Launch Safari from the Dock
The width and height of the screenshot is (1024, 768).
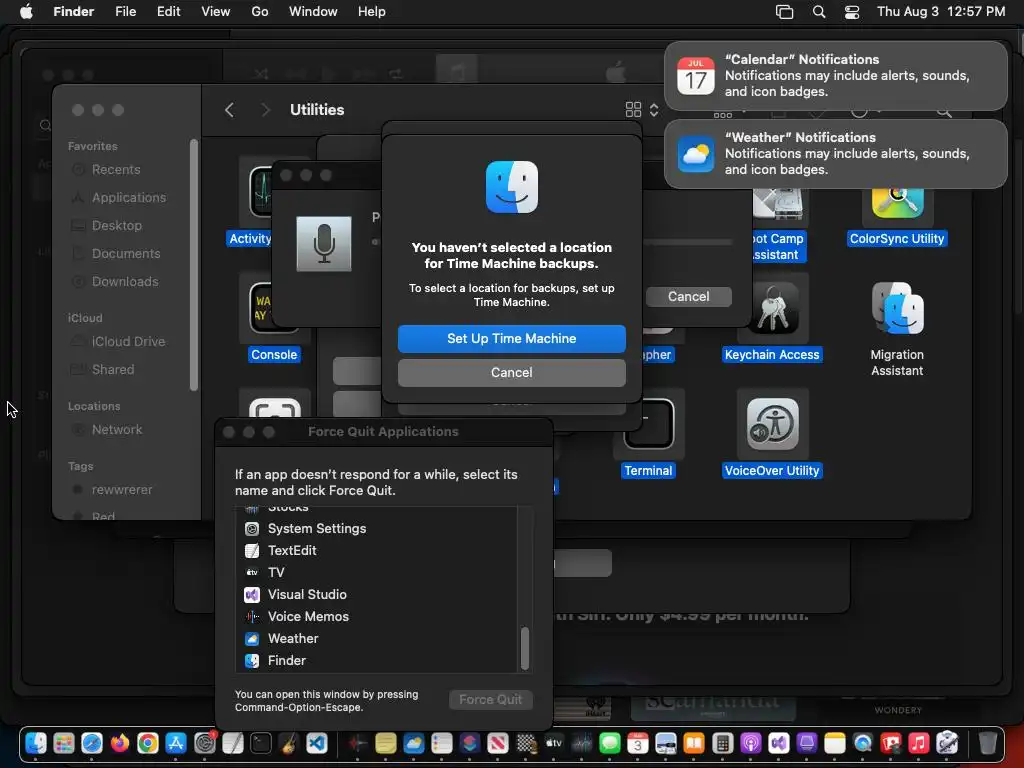[x=92, y=743]
